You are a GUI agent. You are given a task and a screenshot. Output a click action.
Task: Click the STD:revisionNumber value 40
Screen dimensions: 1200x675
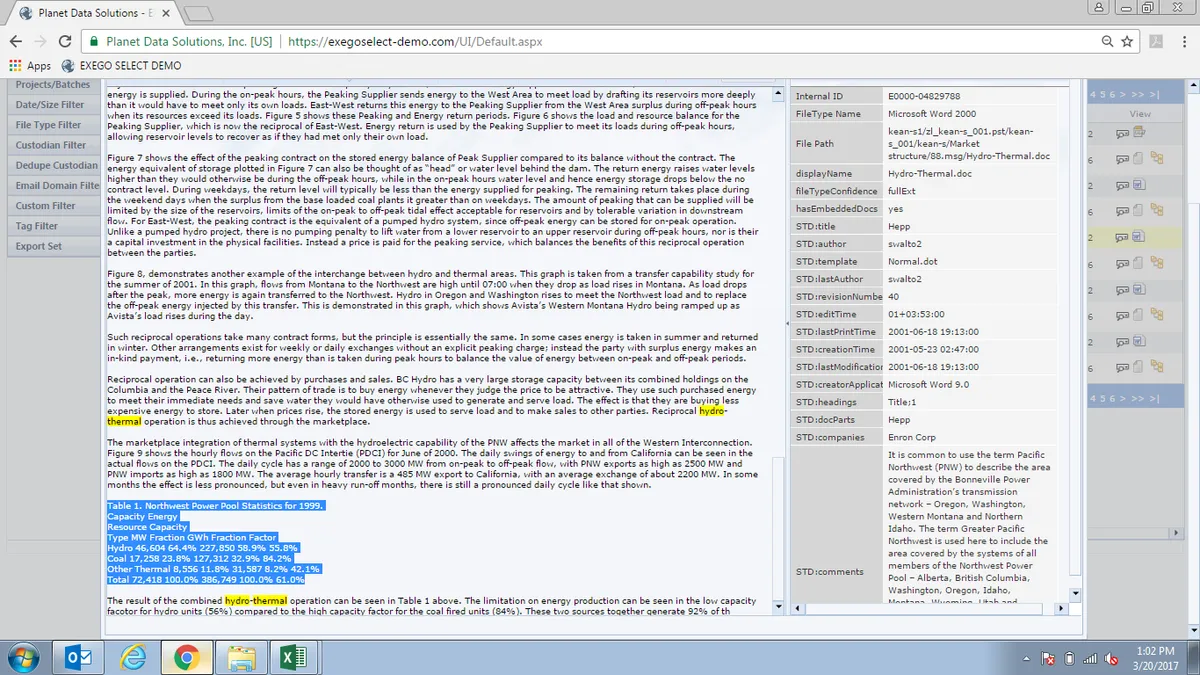893,296
